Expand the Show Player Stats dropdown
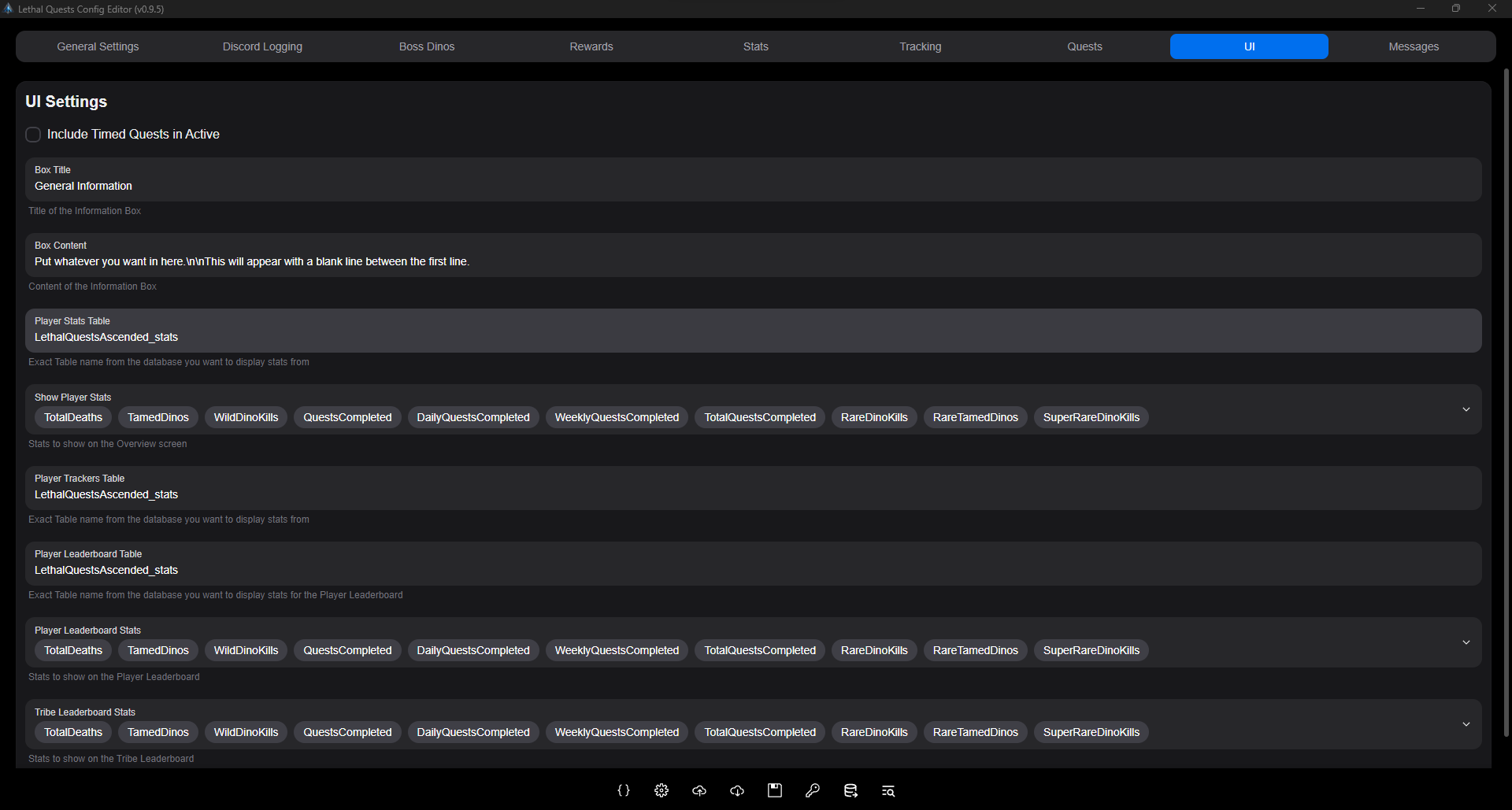The width and height of the screenshot is (1512, 810). (x=1466, y=409)
